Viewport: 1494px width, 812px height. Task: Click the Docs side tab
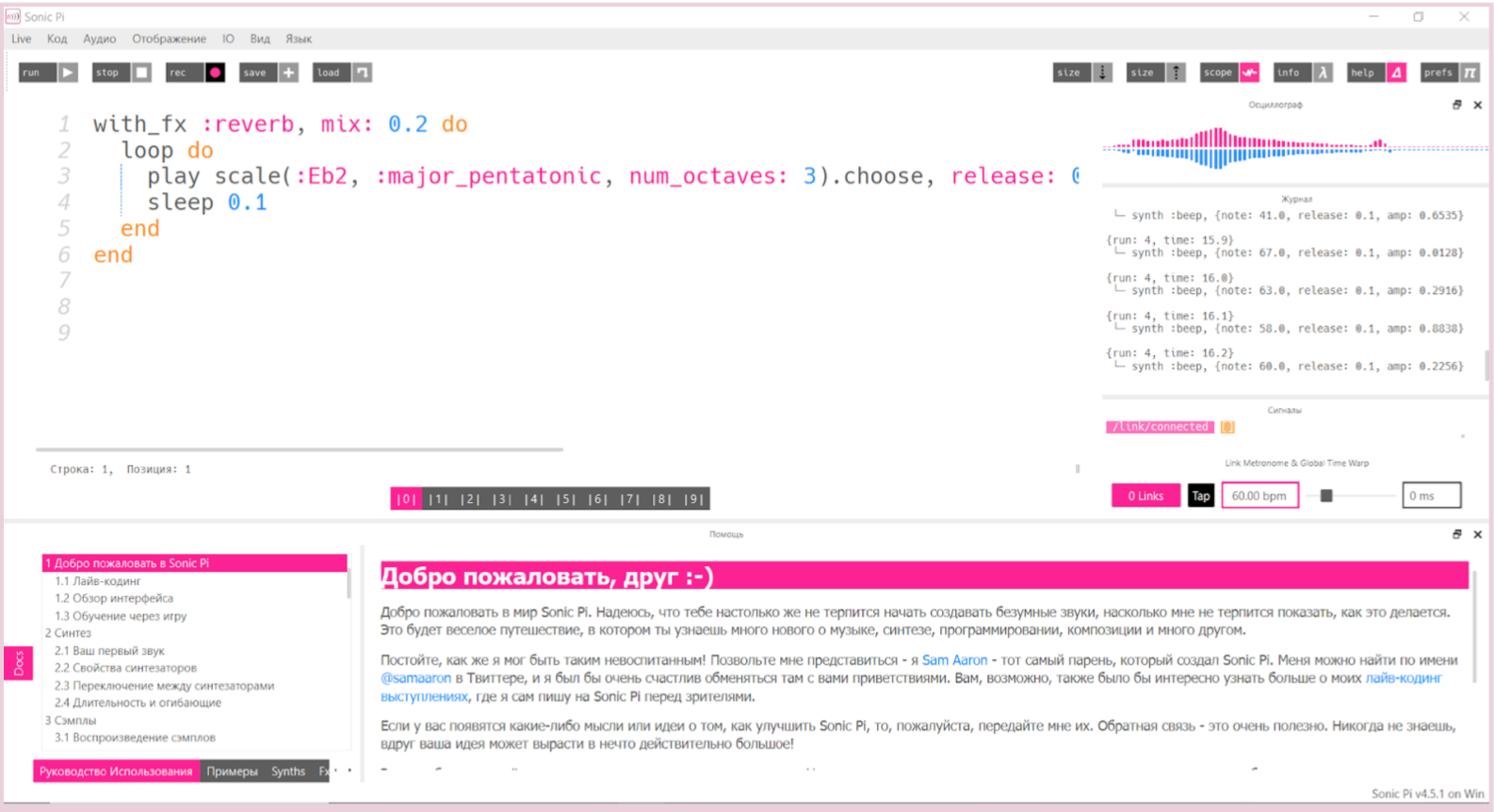19,663
